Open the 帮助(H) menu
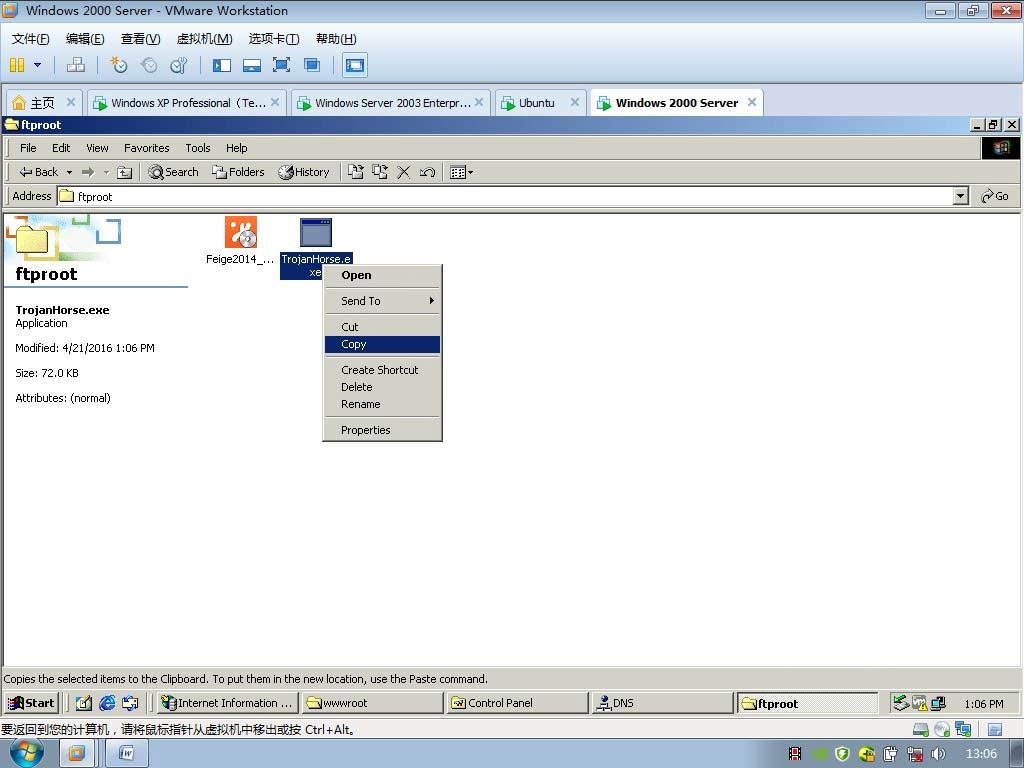Screen dimensions: 1024x768 coord(336,39)
